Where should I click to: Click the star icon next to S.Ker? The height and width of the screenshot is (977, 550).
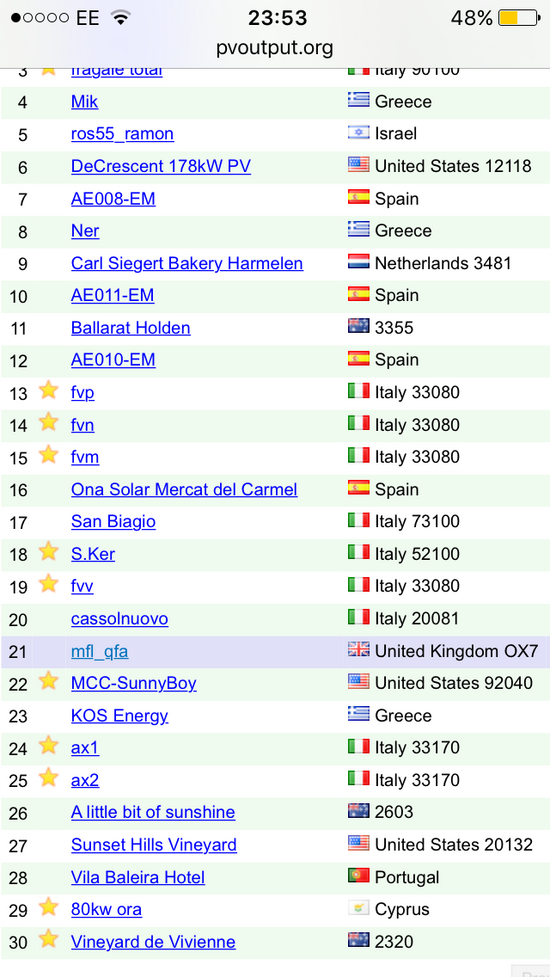coord(48,551)
